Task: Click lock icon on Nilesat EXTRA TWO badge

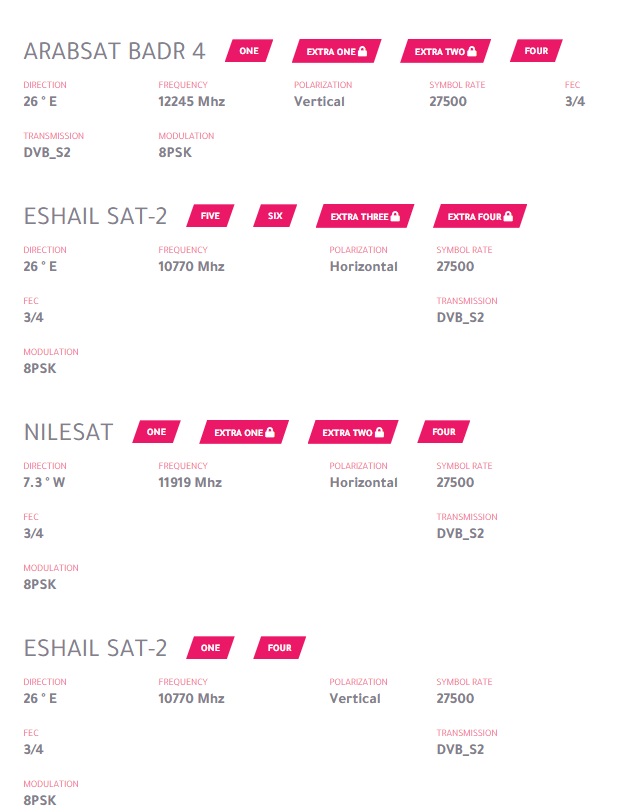Action: click(x=379, y=432)
